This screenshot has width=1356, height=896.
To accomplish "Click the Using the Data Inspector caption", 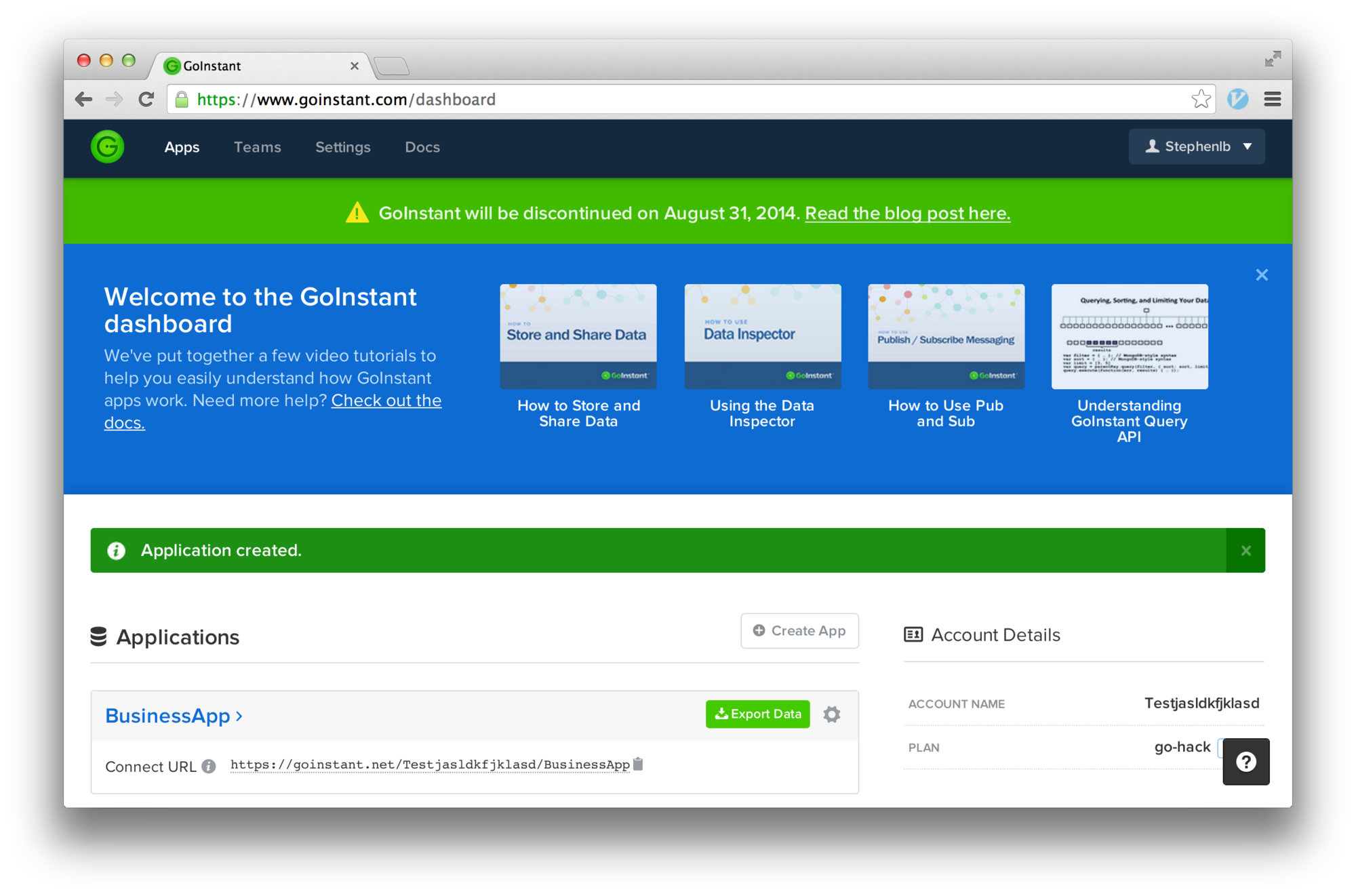I will point(762,413).
